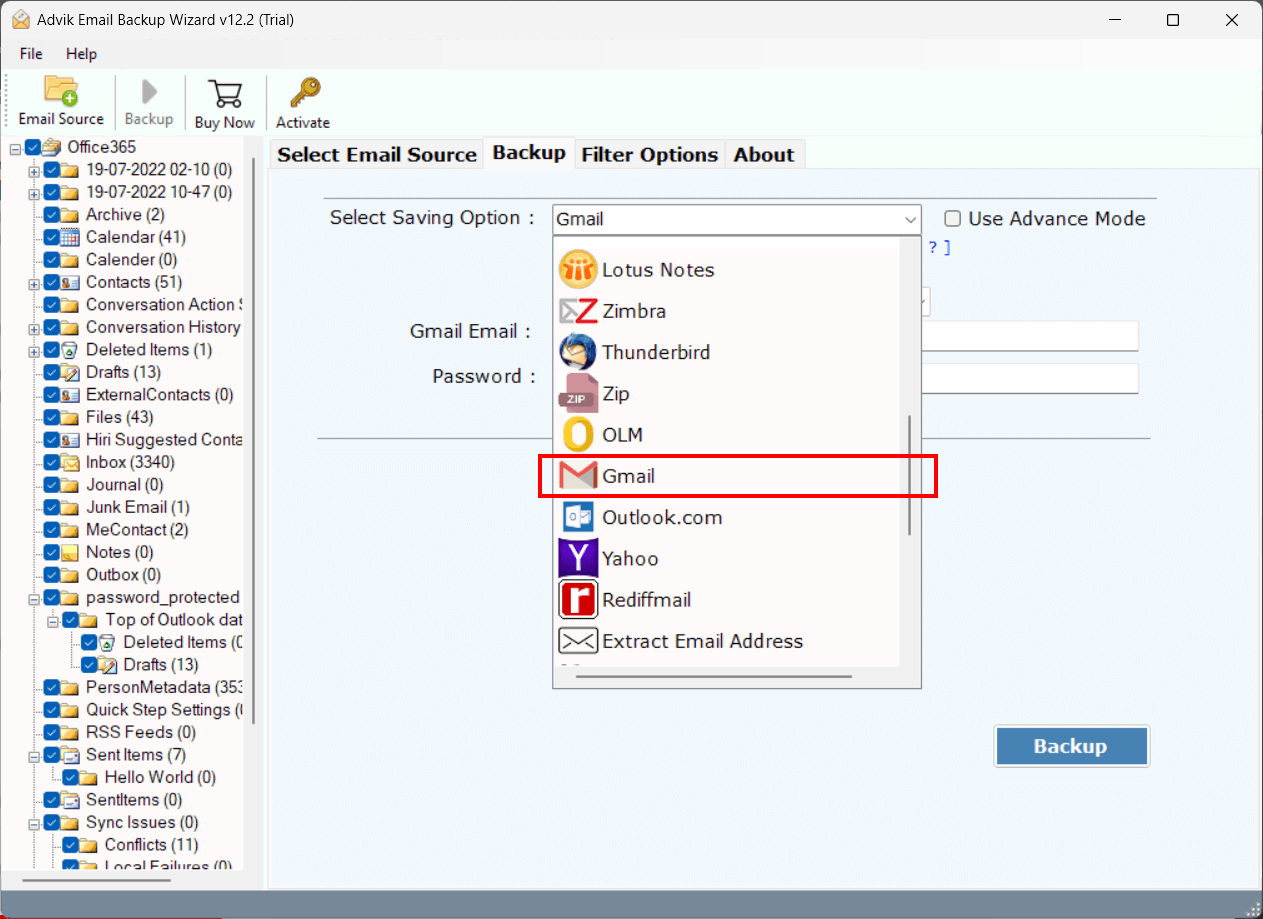Open the Help menu

click(x=82, y=54)
